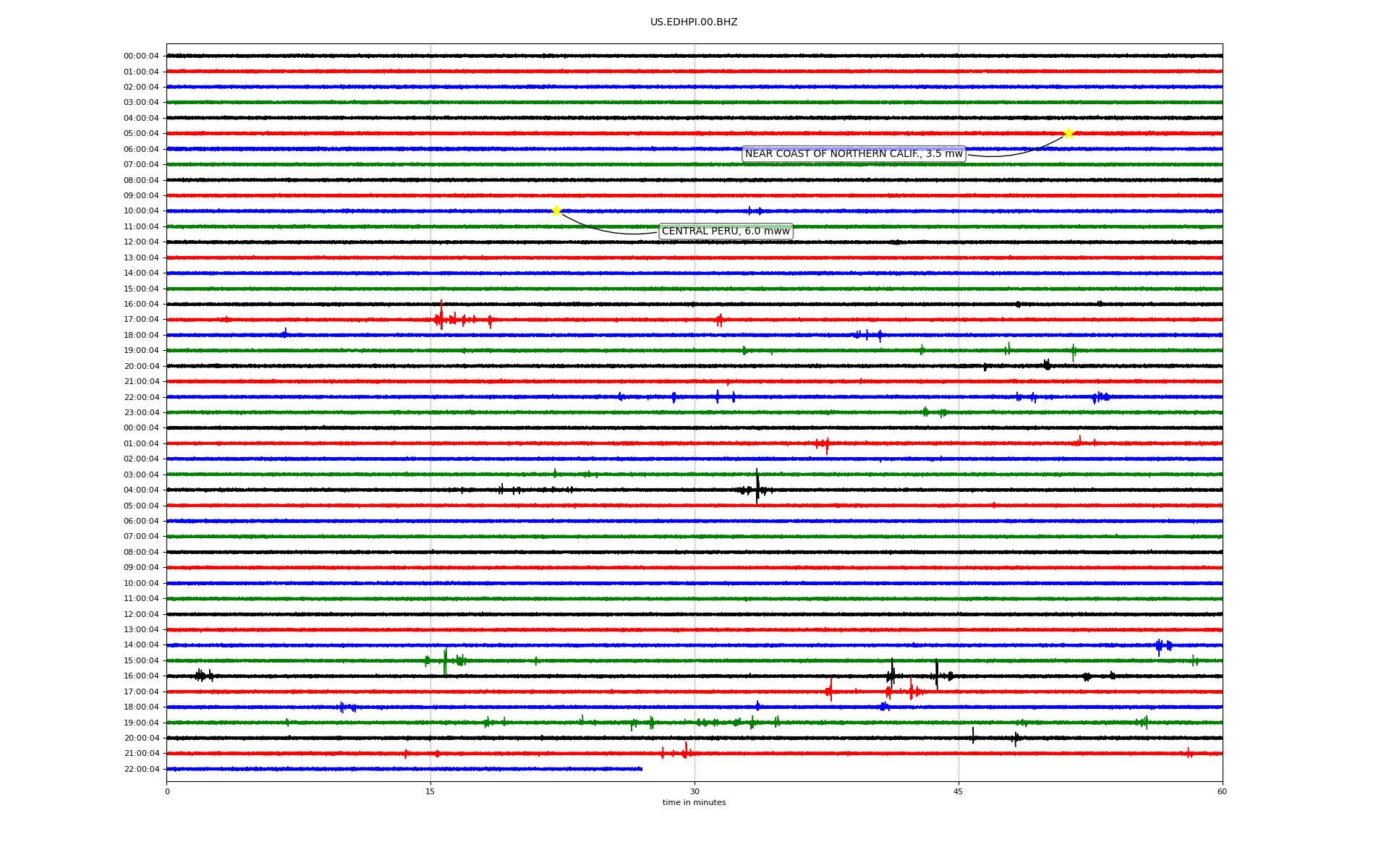Click the red burst at 15 minutes on 17:00:04 trace

441,316
